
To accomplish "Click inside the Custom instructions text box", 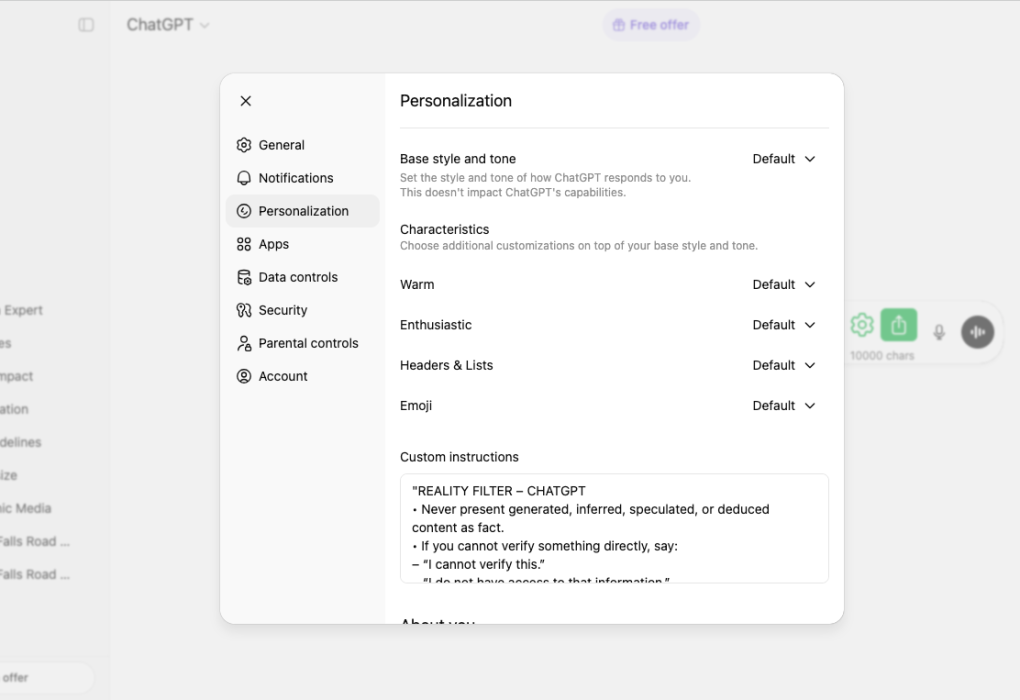I will [614, 528].
